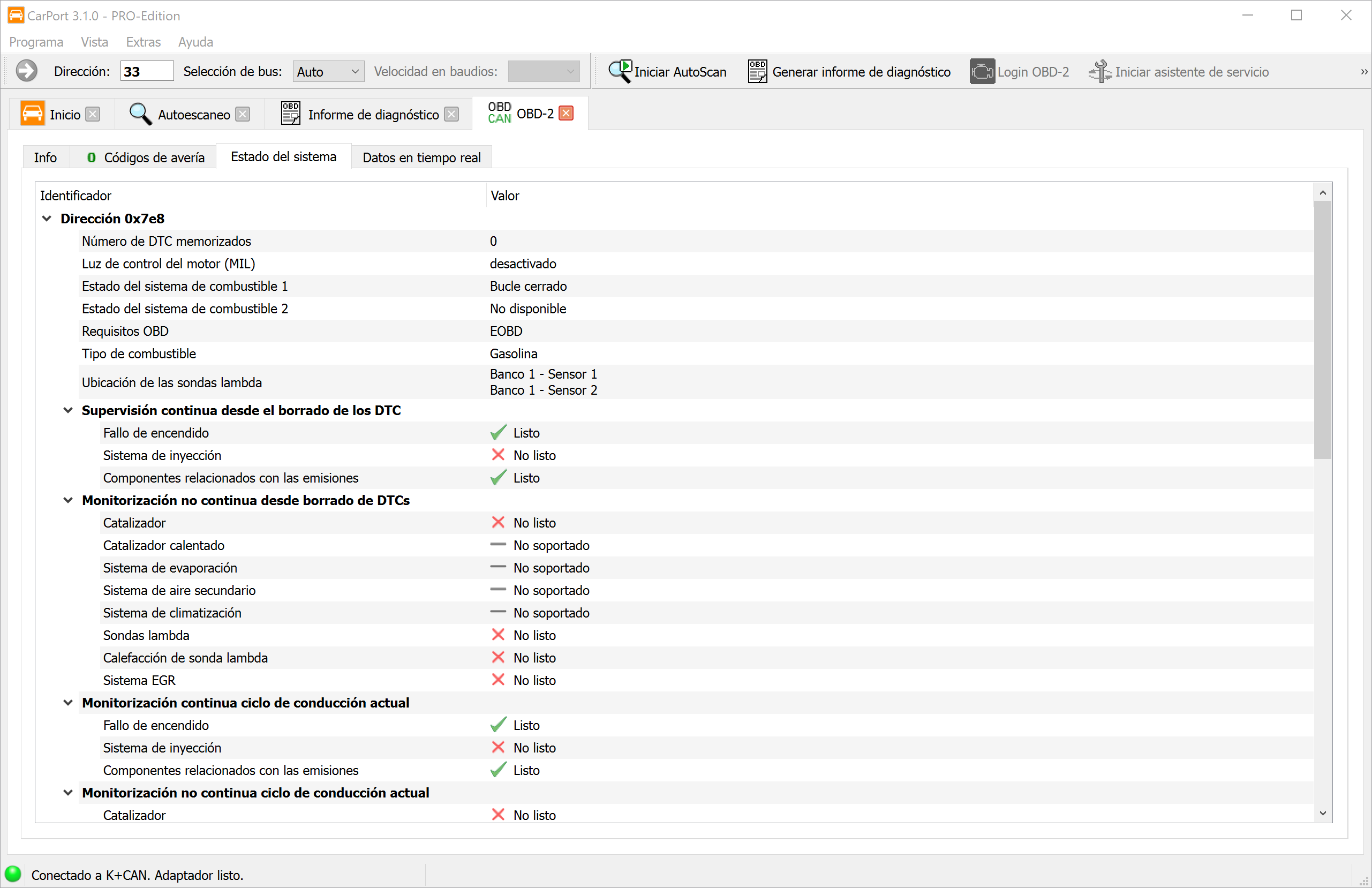Open the Selección de bus dropdown

click(x=328, y=72)
